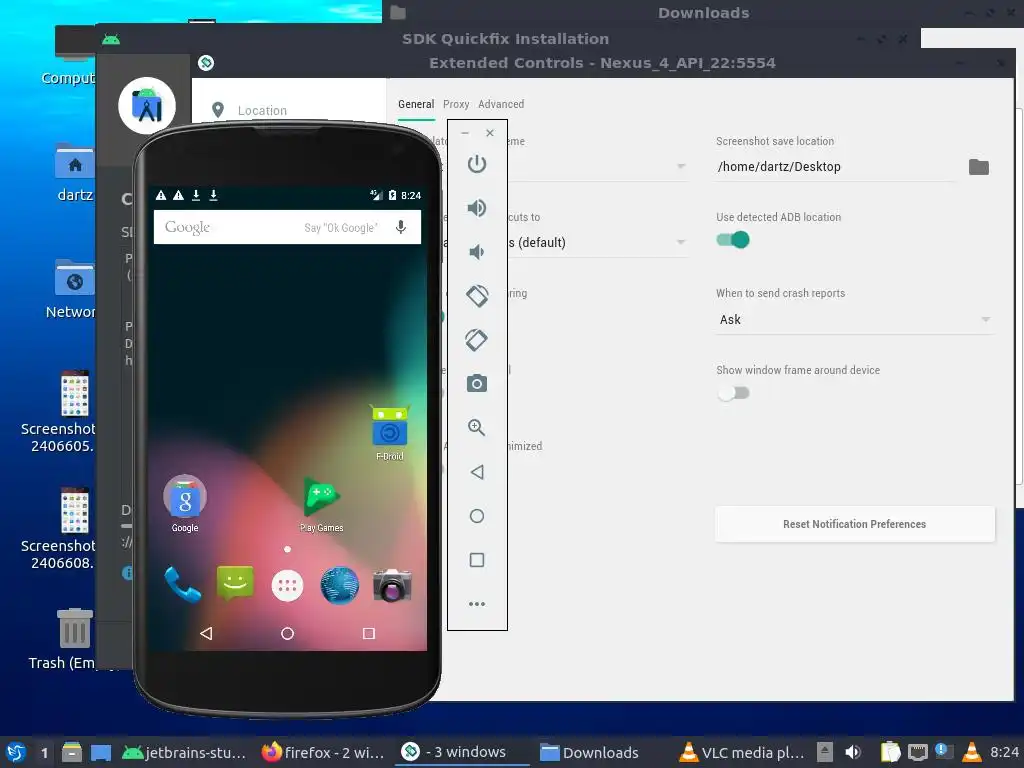Image resolution: width=1024 pixels, height=768 pixels.
Task: Activate the emulator zoom magnifier icon
Action: tap(477, 428)
